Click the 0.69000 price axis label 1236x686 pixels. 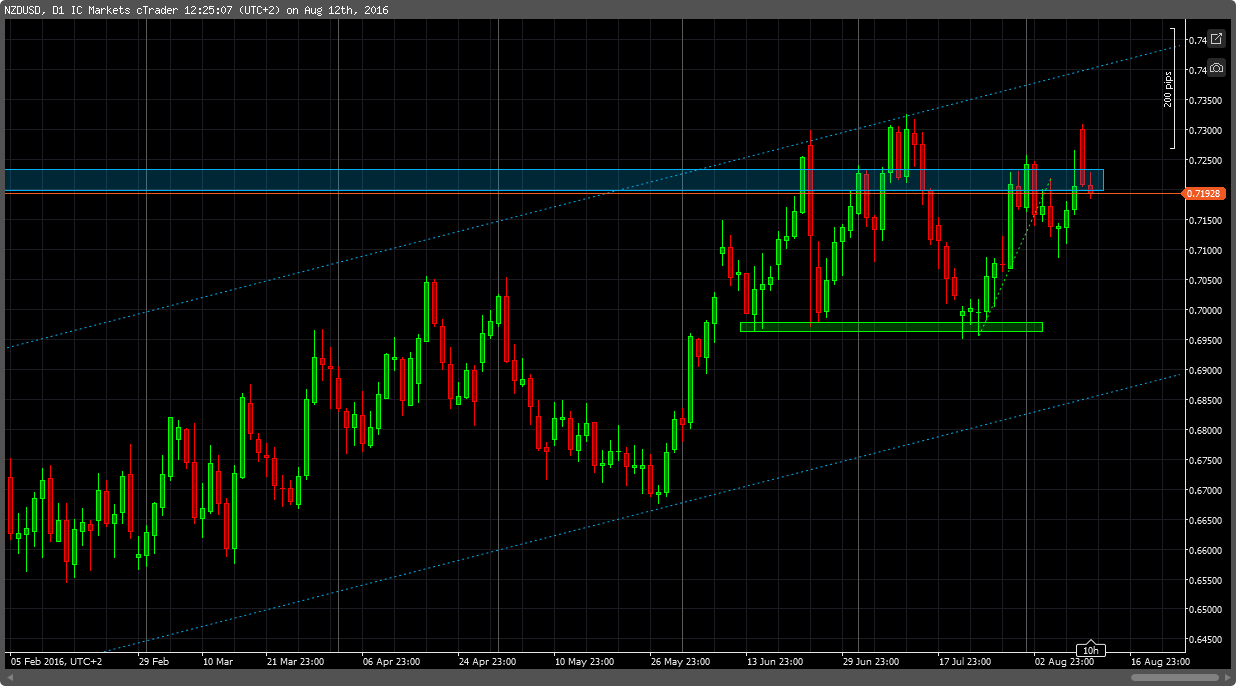[1205, 371]
